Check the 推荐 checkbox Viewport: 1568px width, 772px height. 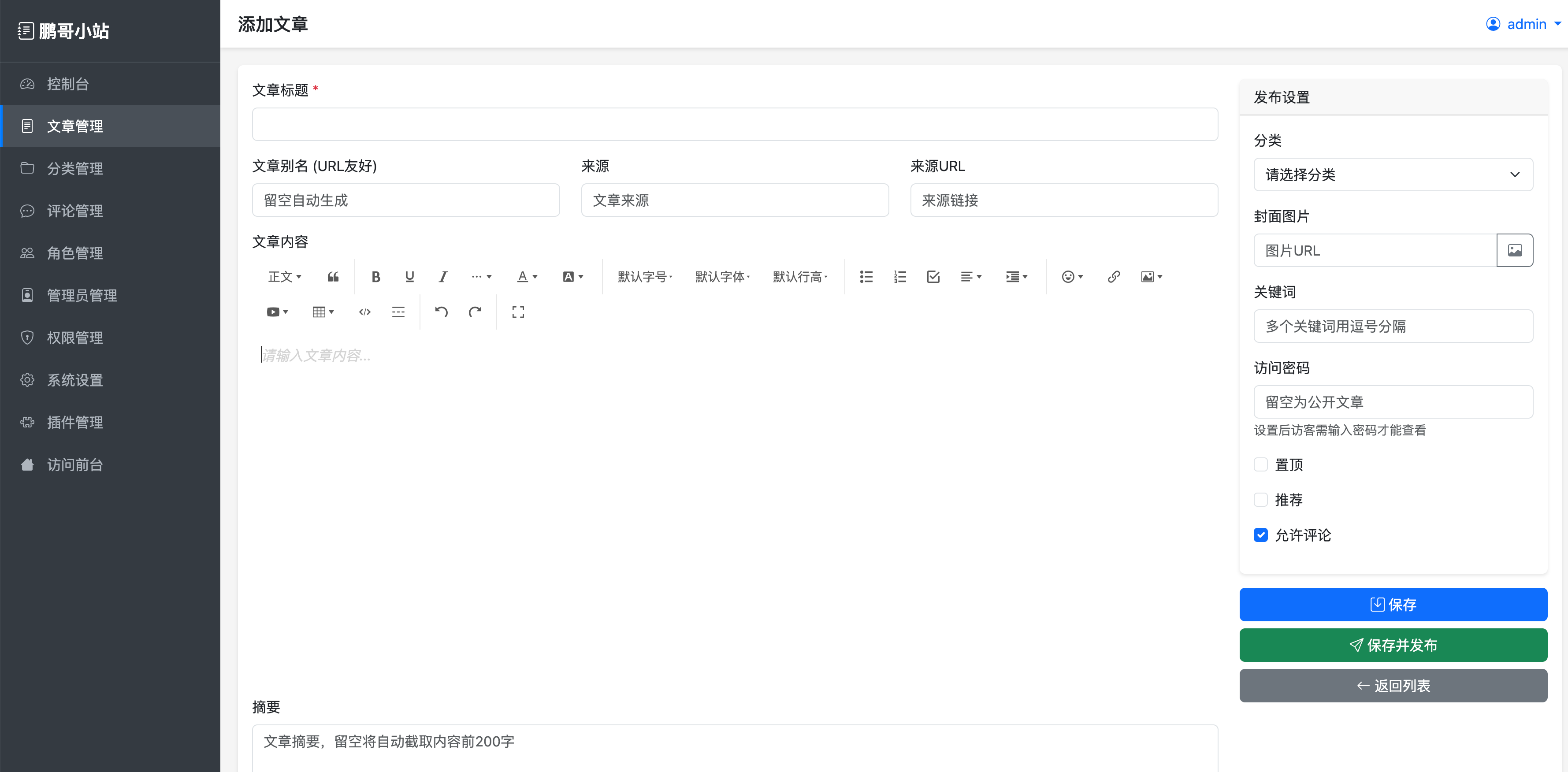(1260, 500)
